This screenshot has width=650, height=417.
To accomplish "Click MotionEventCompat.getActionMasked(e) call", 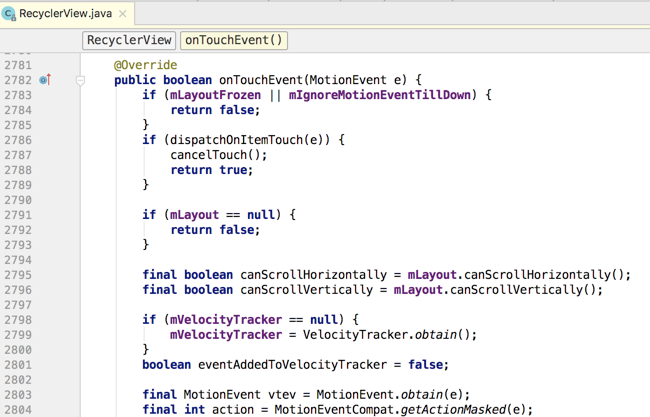I will [x=398, y=410].
